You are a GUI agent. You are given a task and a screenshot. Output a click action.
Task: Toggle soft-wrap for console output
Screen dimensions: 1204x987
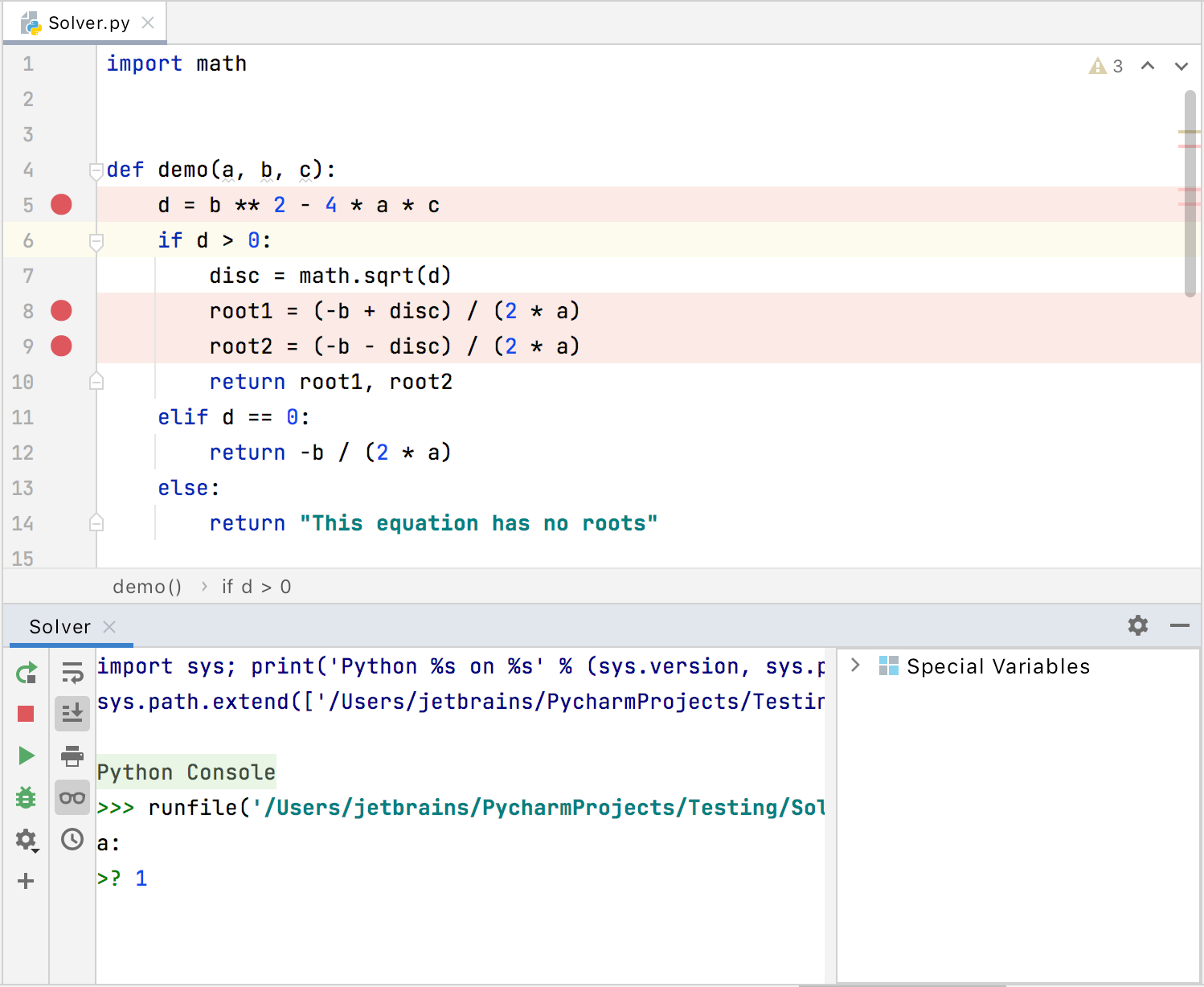tap(72, 674)
